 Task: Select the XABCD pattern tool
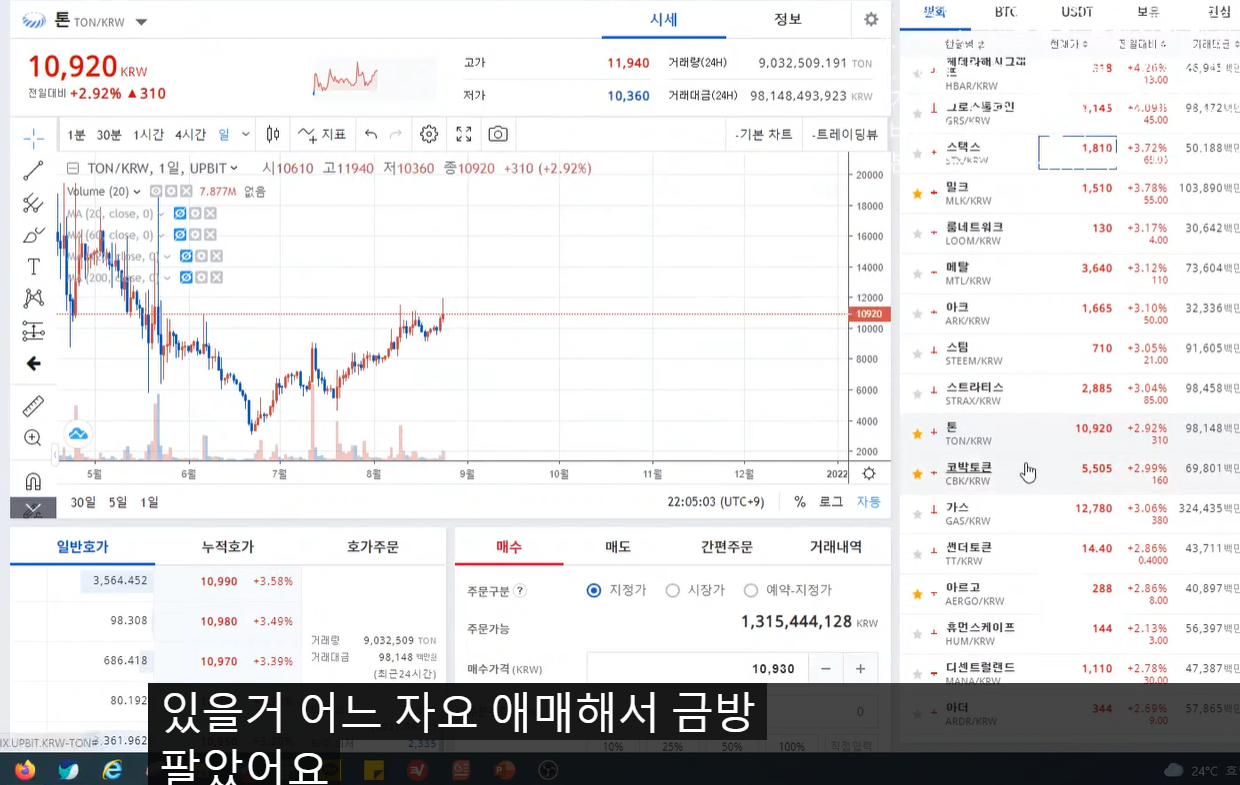coord(33,298)
